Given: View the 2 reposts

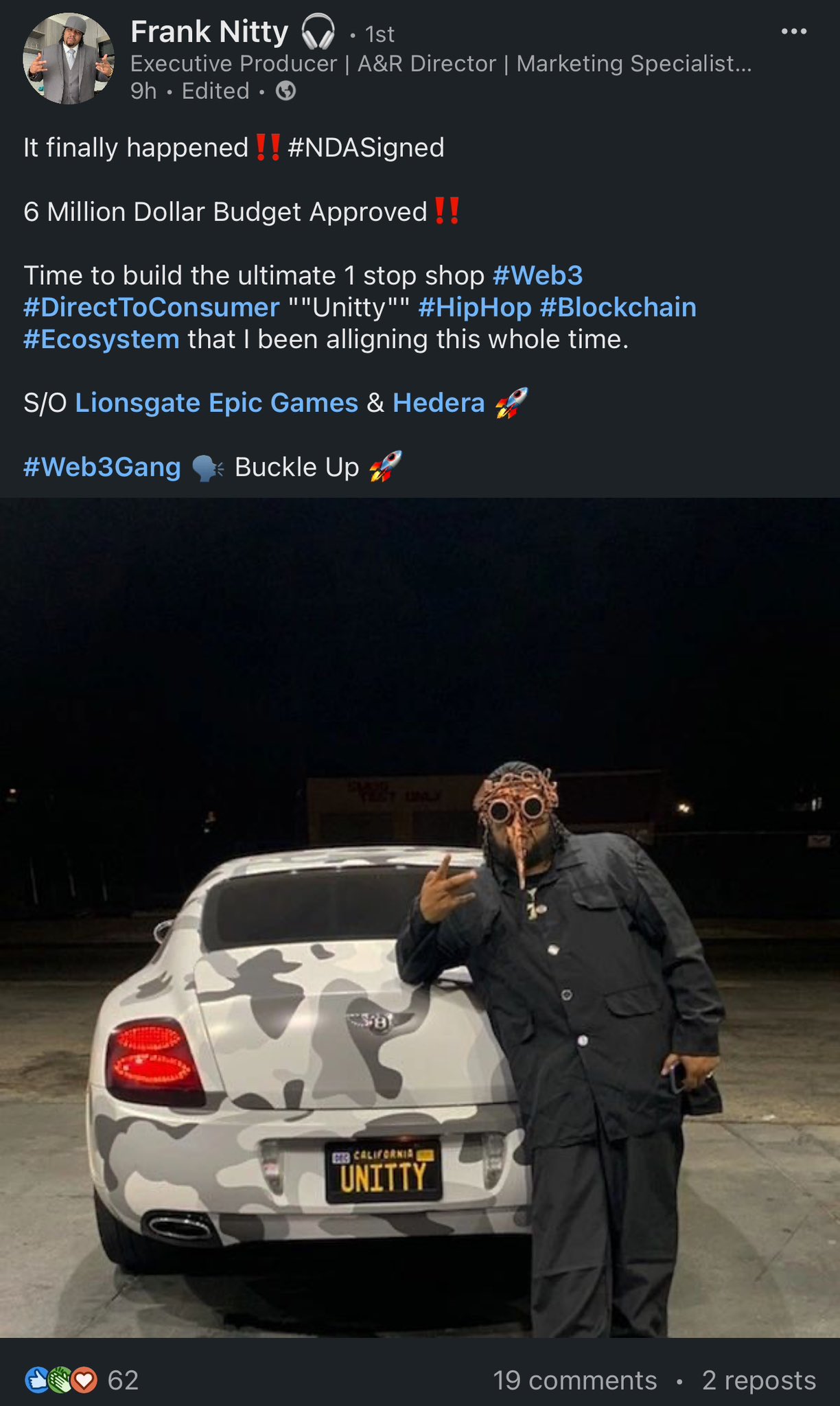Looking at the screenshot, I should click(x=758, y=1380).
